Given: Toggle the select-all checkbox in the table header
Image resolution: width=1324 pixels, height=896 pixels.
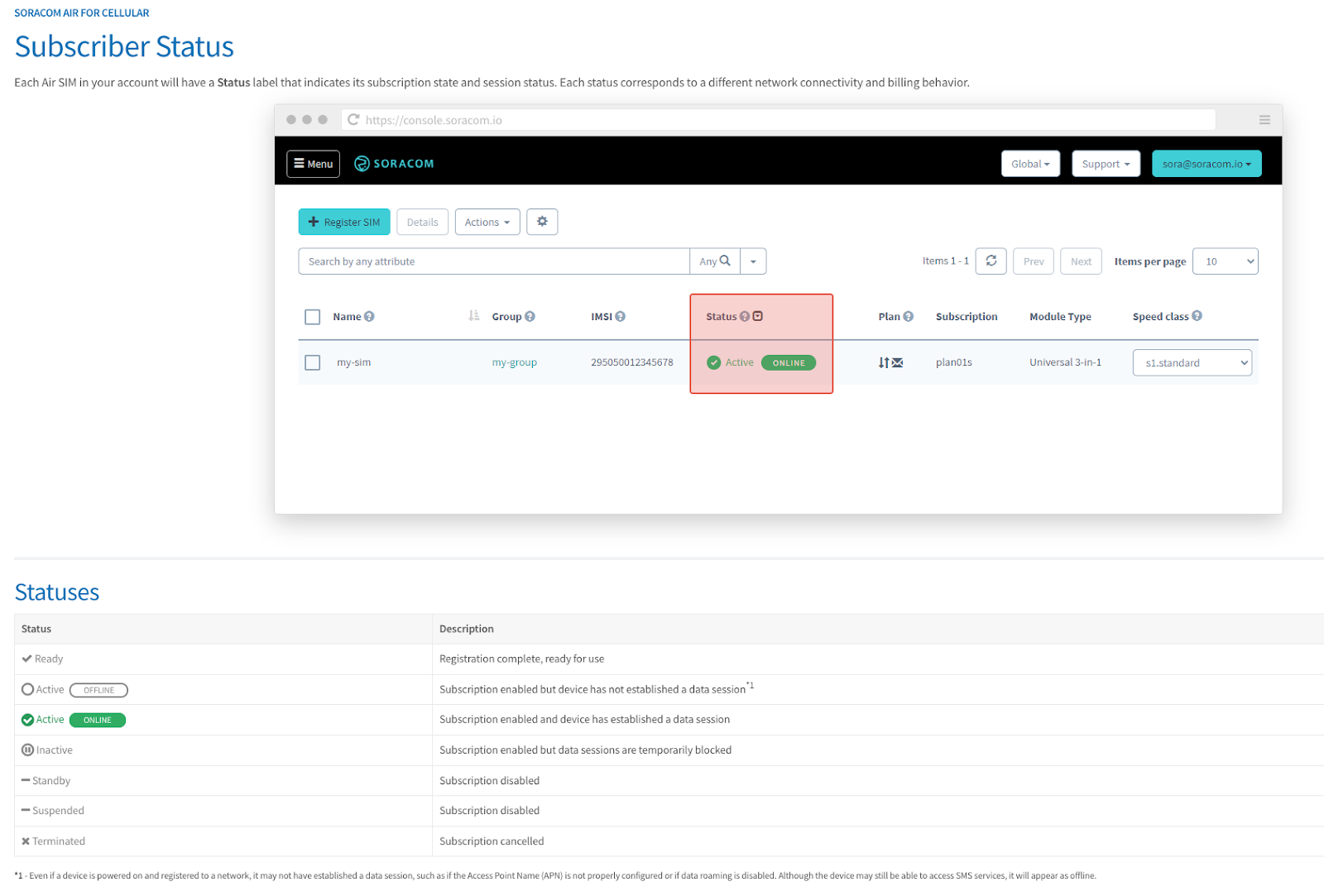Looking at the screenshot, I should pyautogui.click(x=312, y=317).
